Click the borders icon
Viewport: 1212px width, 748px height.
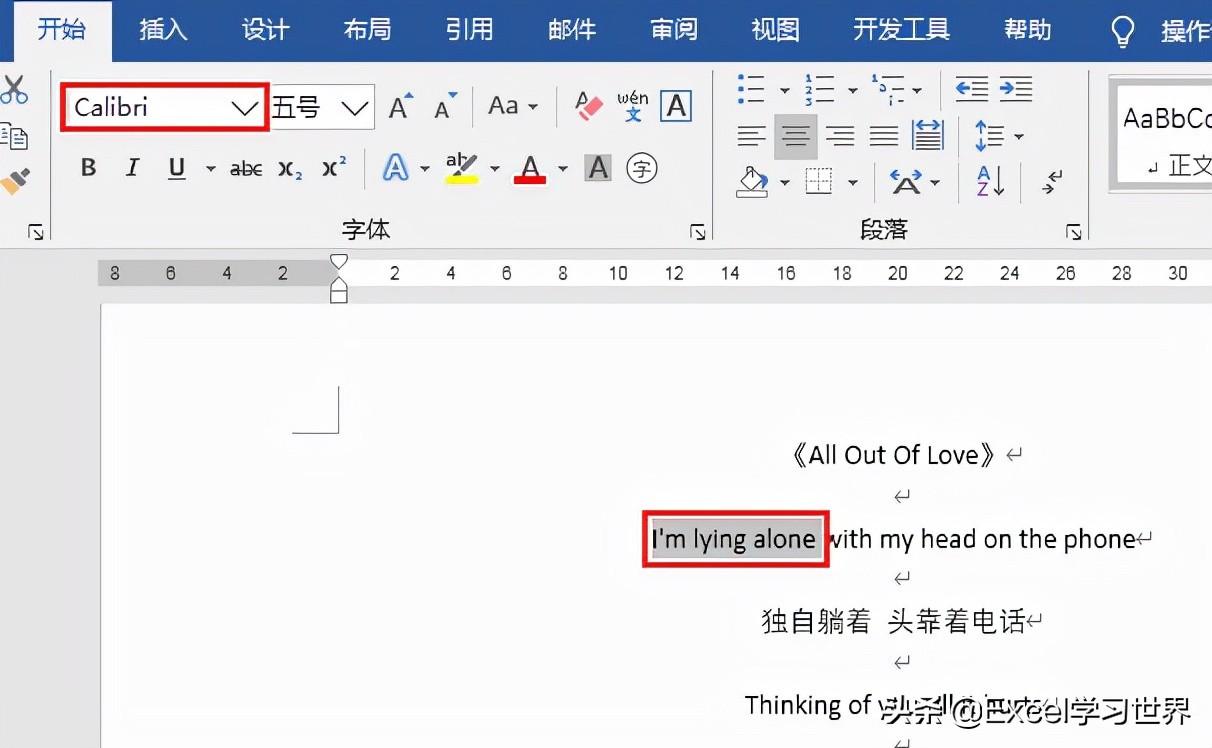point(819,182)
